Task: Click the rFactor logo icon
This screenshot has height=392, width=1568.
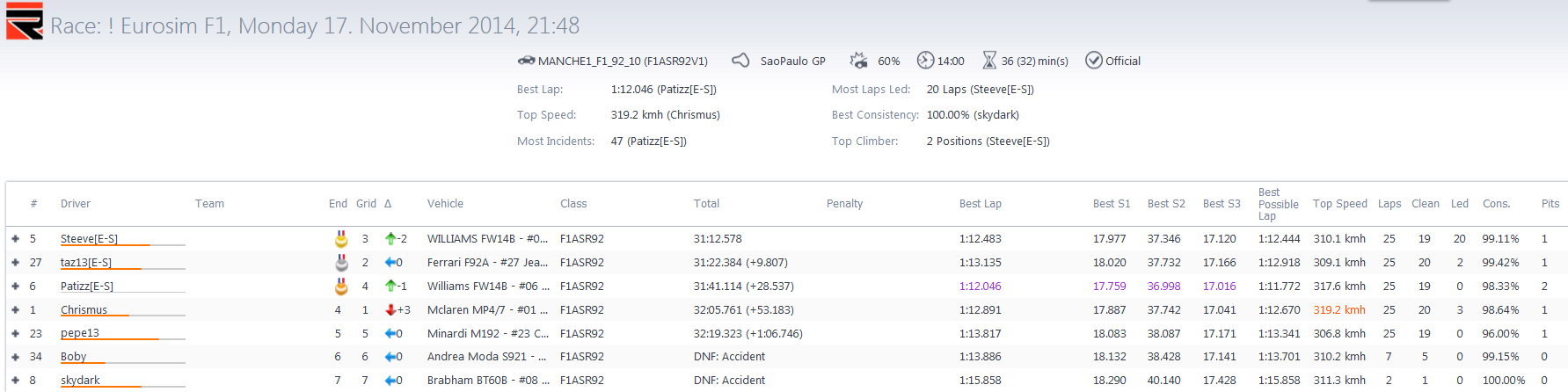Action: point(25,21)
